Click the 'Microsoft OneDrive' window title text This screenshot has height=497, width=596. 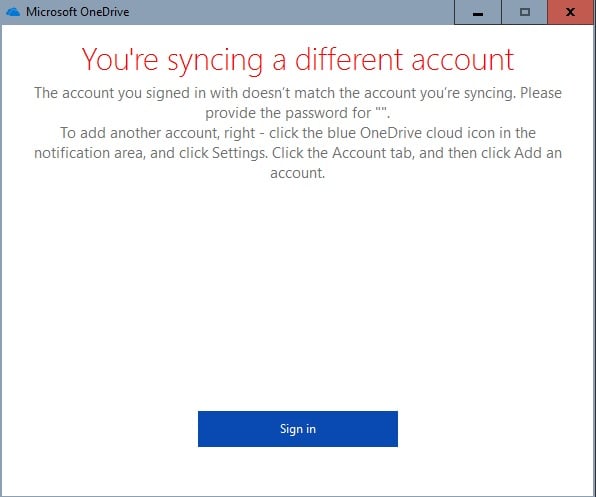[78, 12]
